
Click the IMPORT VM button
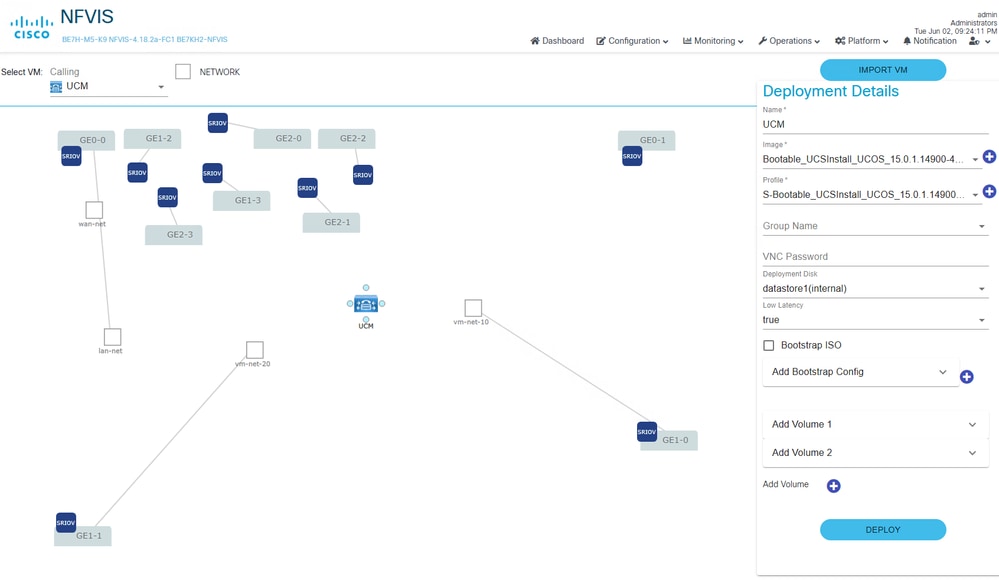click(882, 70)
